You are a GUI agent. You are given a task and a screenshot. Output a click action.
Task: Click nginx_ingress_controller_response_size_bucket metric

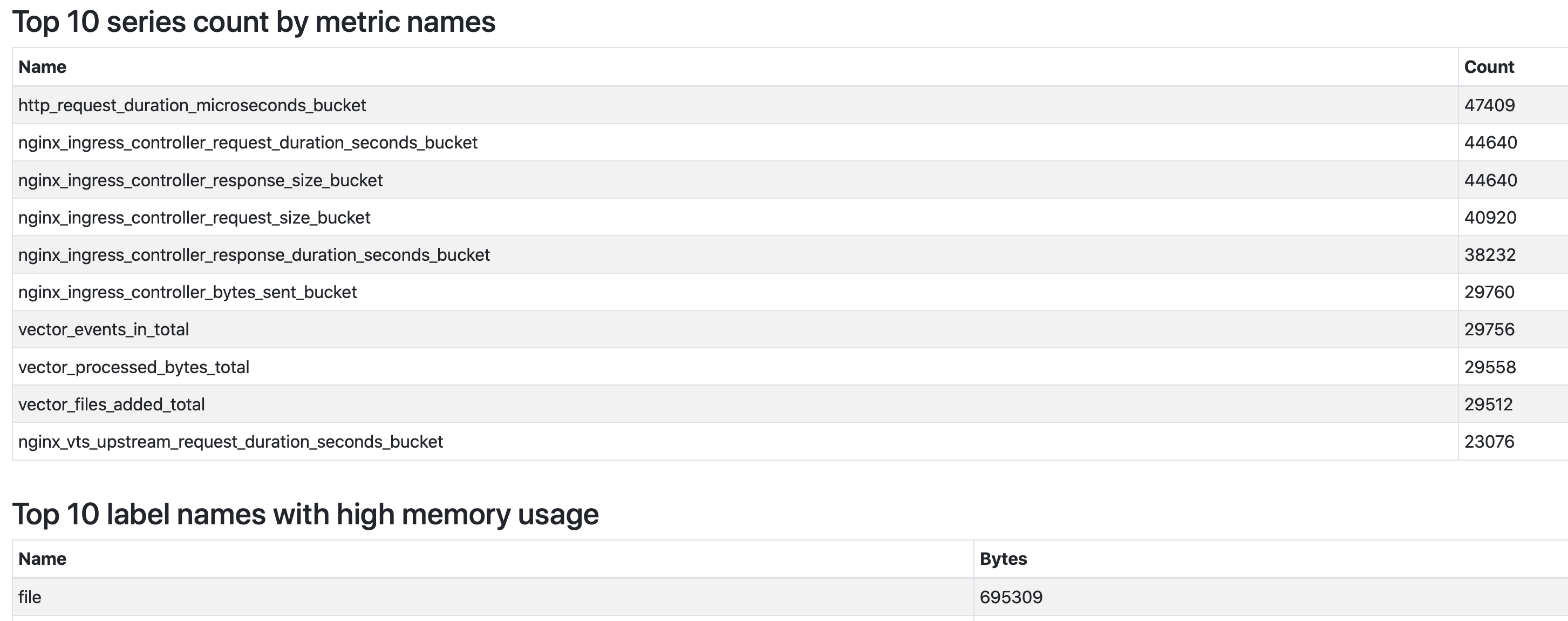(200, 180)
